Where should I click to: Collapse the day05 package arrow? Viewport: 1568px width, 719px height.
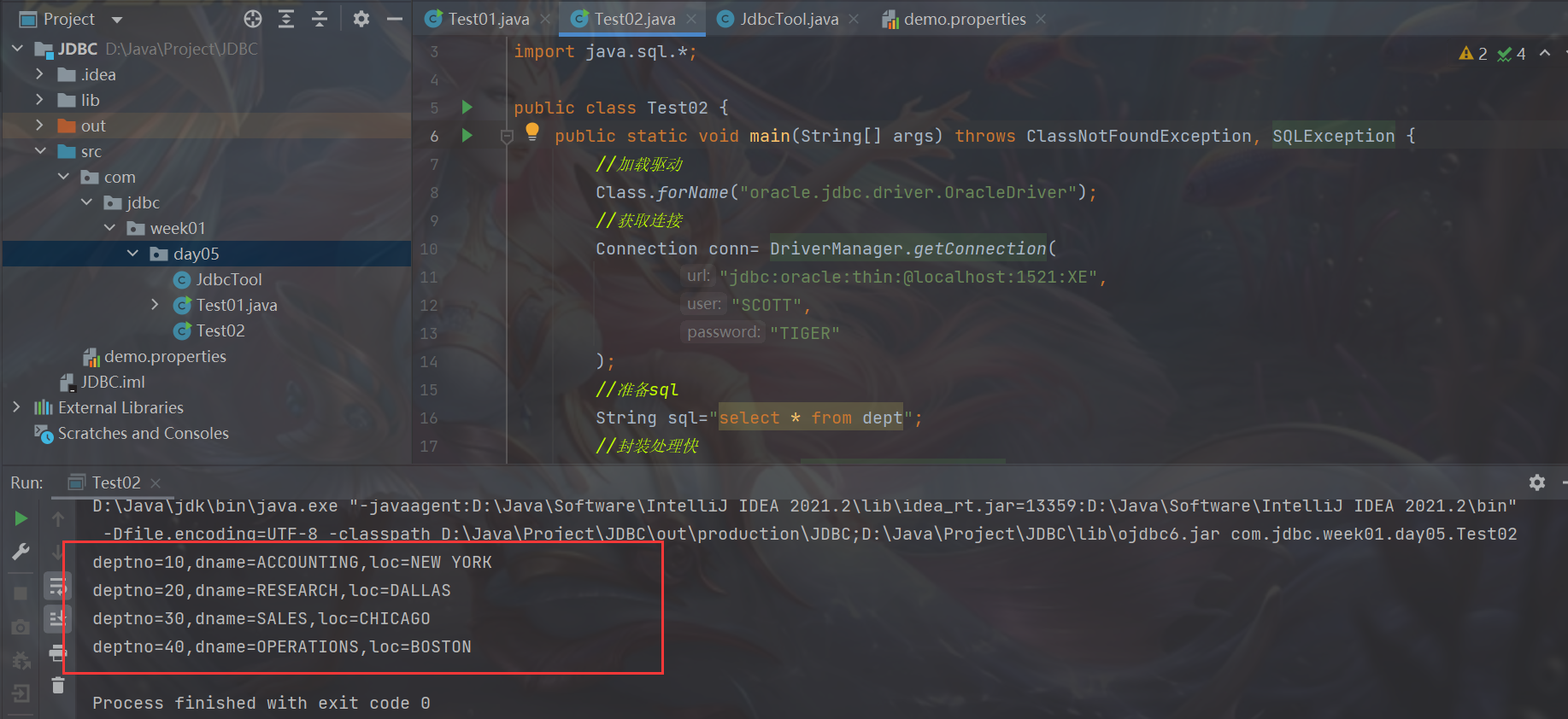tap(132, 254)
